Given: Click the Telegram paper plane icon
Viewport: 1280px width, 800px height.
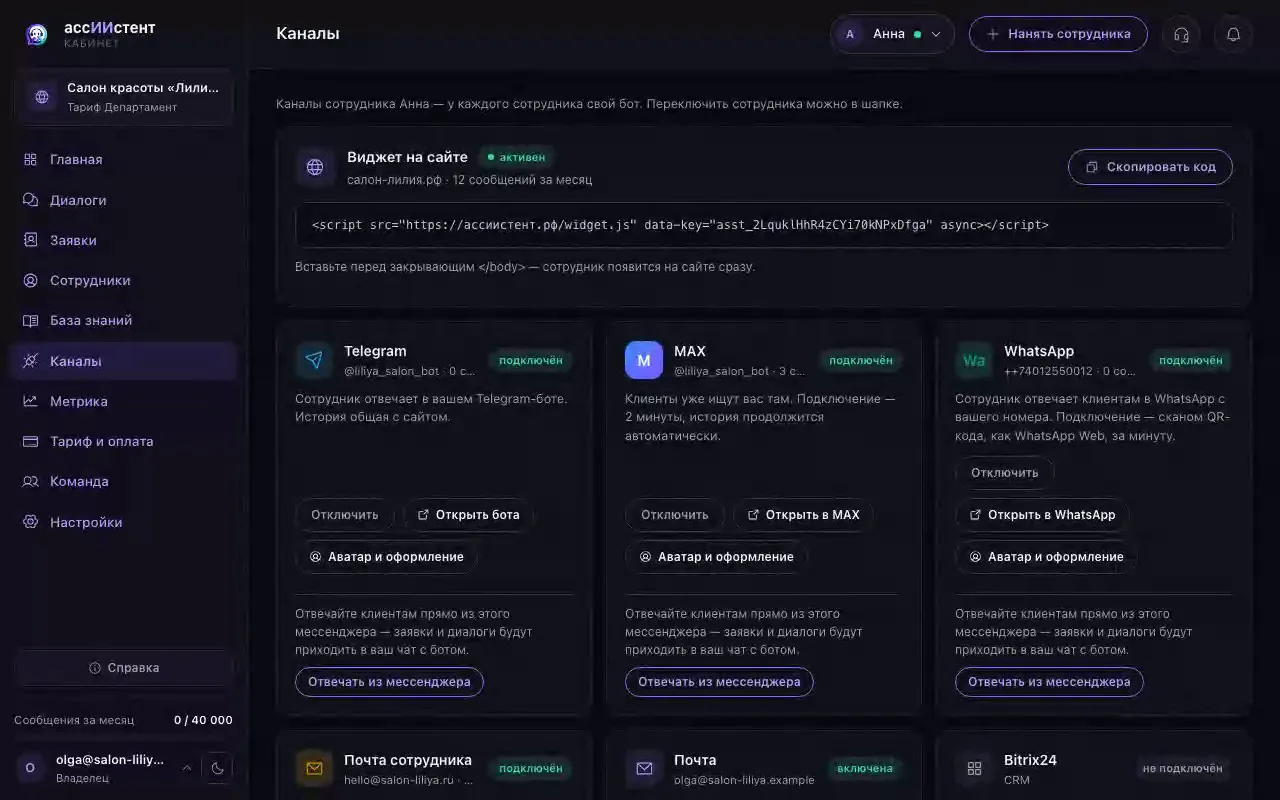Looking at the screenshot, I should (x=314, y=360).
